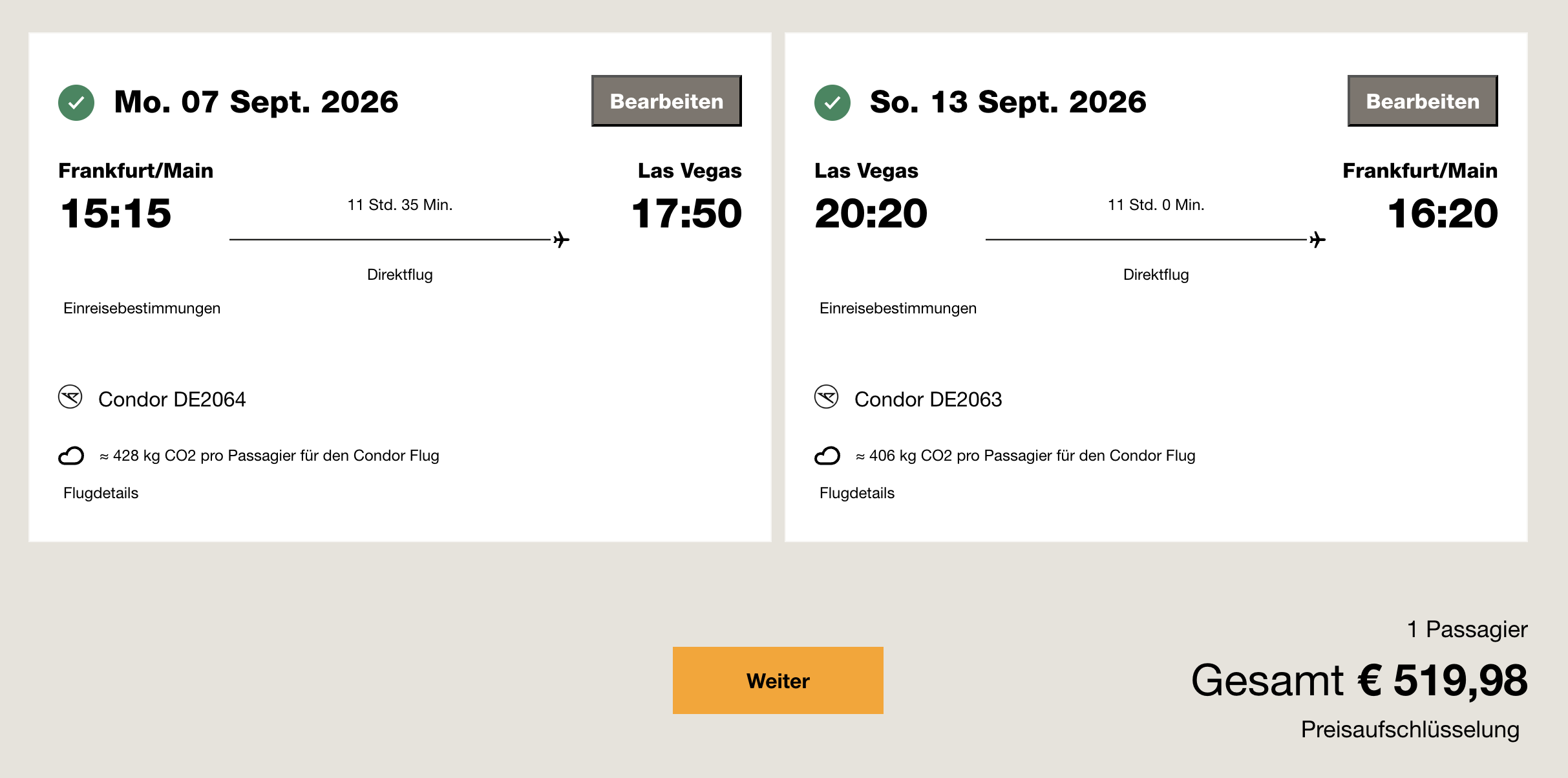Show the Preisaufschlüsselung price breakdown
Screen dimensions: 1568x778
[1410, 730]
